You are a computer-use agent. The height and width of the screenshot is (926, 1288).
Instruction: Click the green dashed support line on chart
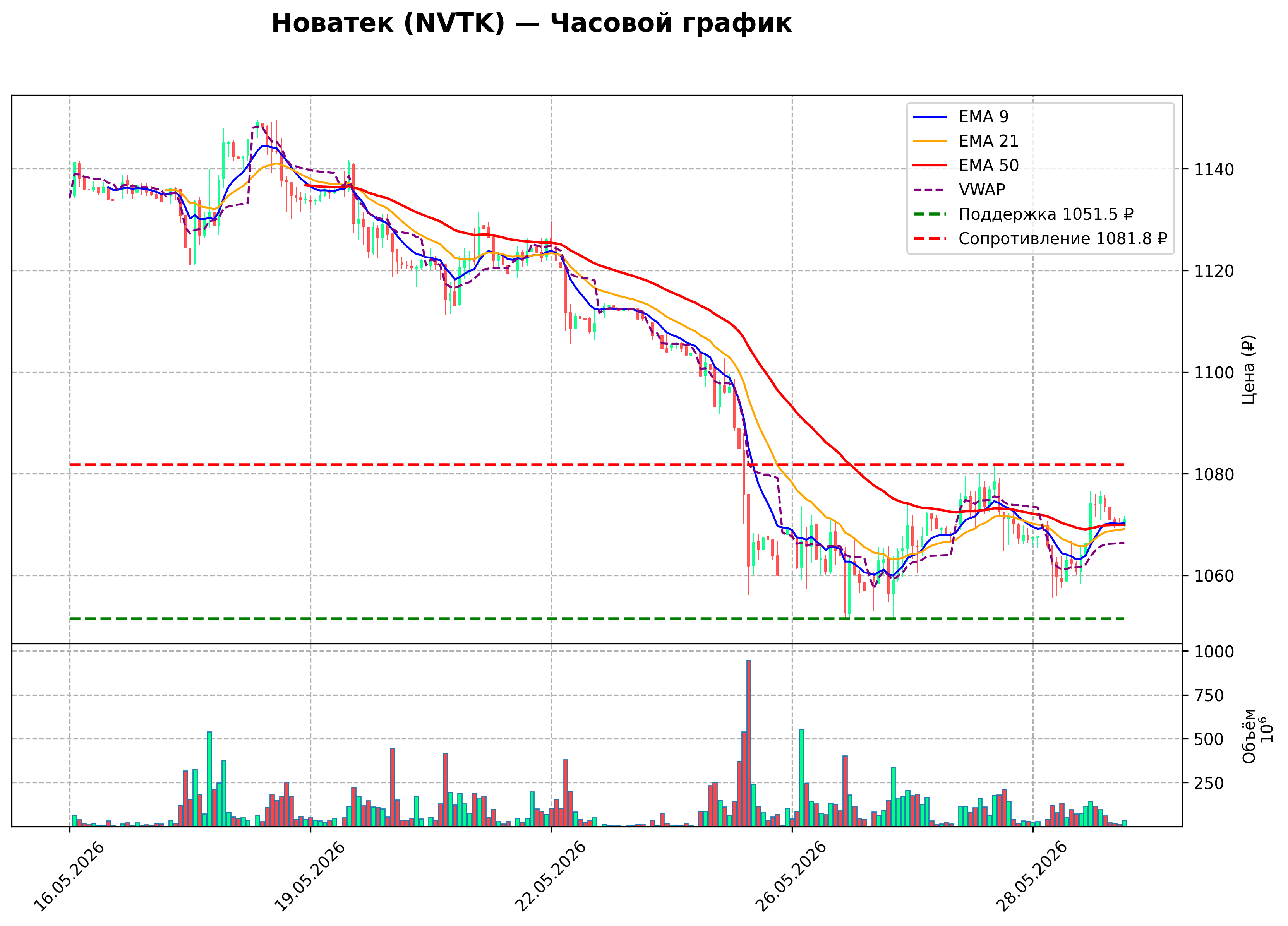[x=597, y=619]
